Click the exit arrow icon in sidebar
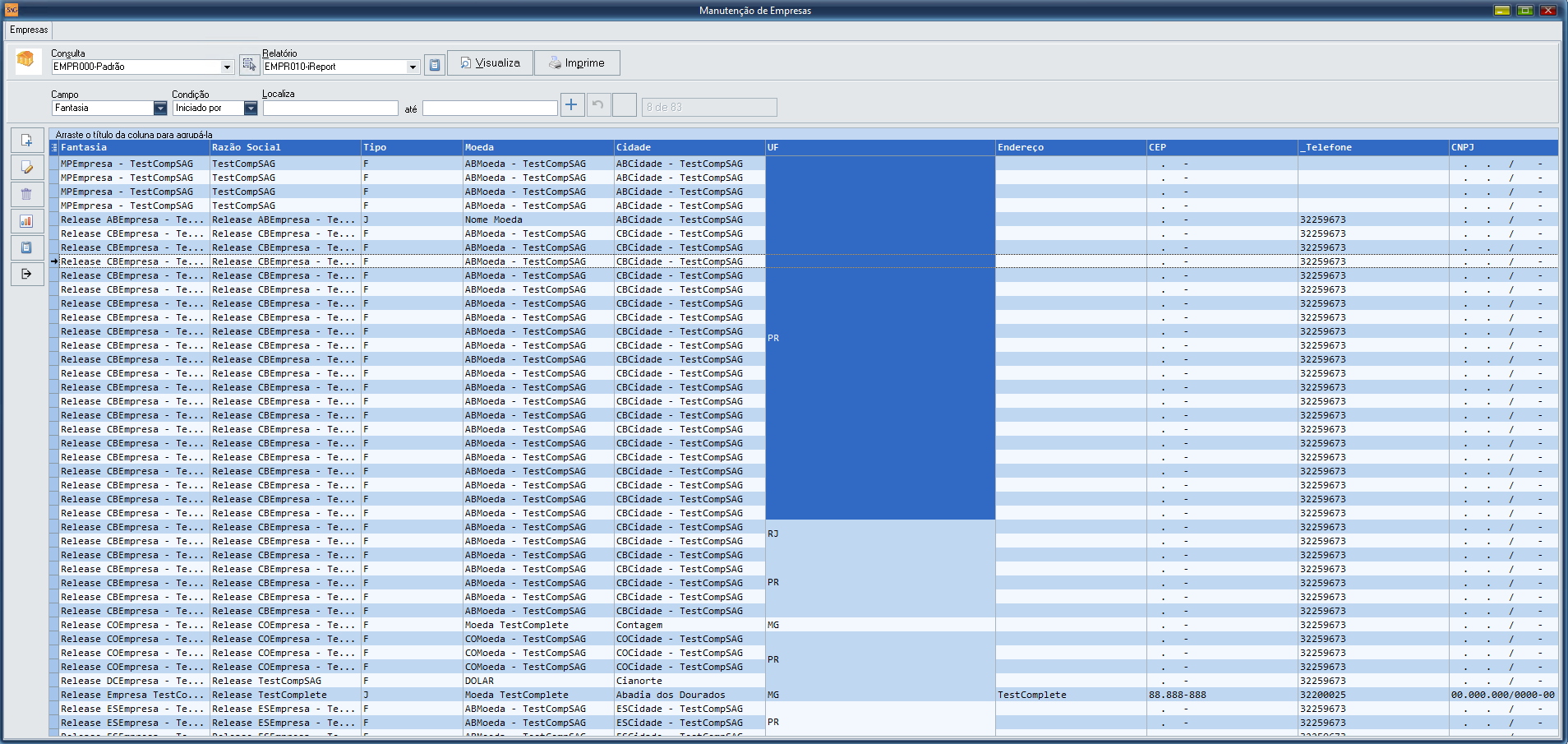The image size is (1568, 744). tap(27, 274)
